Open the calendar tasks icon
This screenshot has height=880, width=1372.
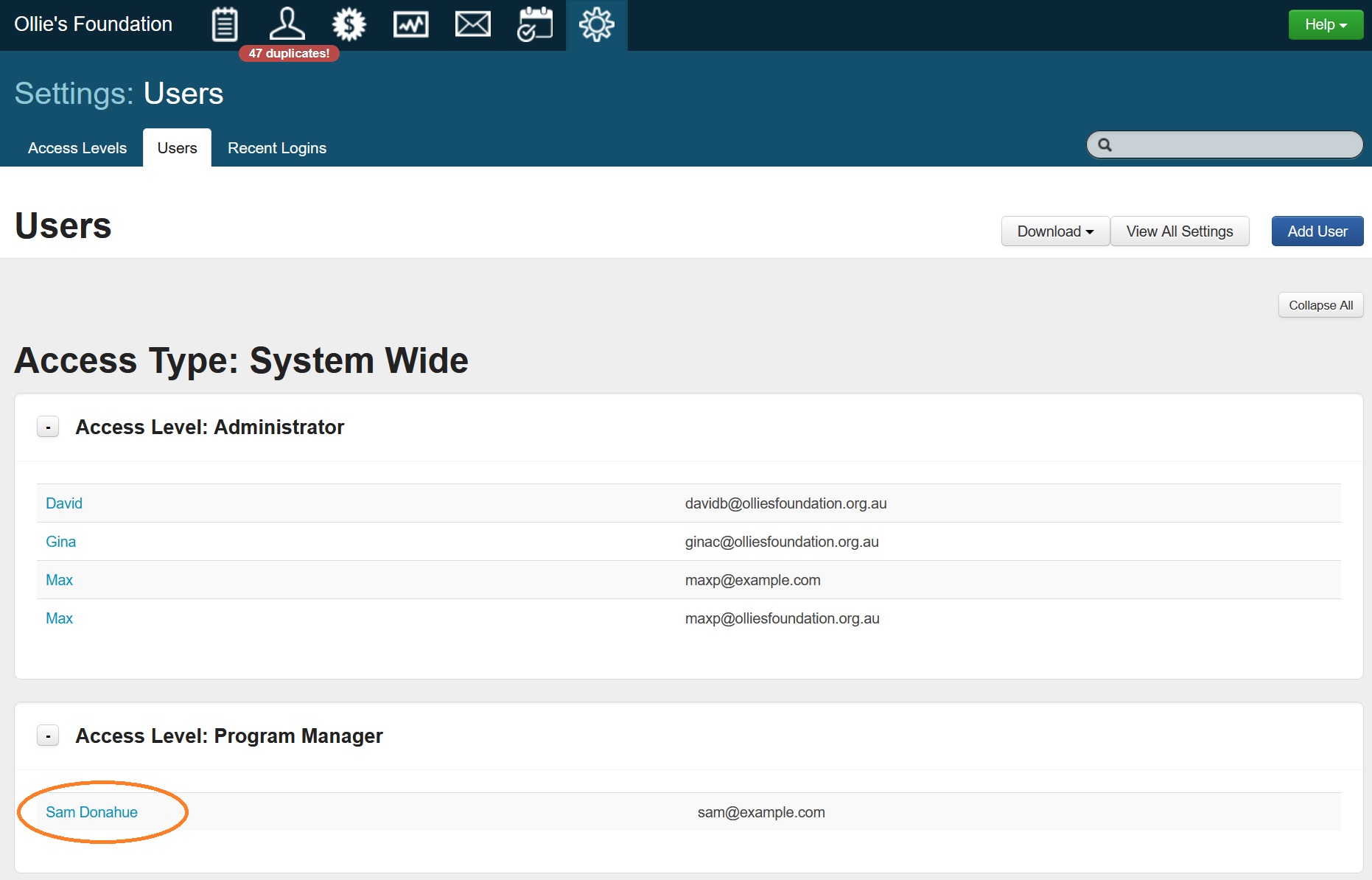(534, 25)
